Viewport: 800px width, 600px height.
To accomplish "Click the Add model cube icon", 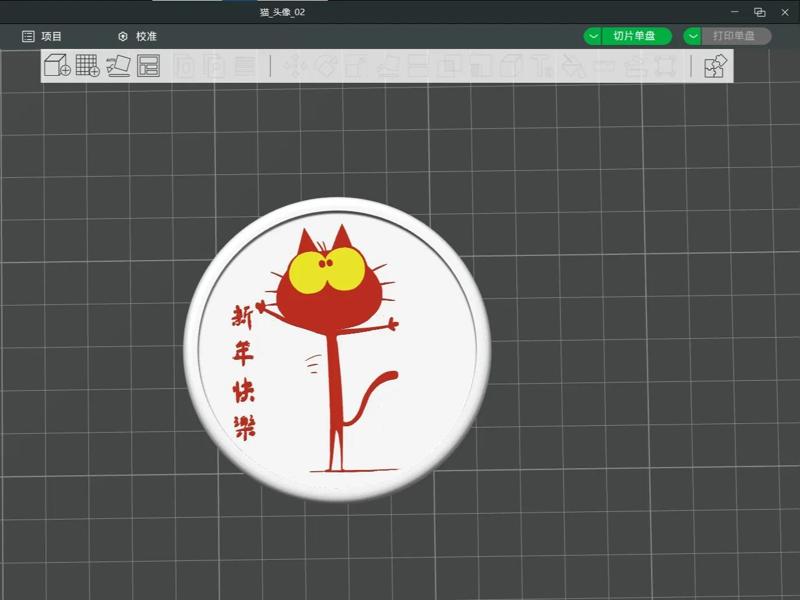I will tap(57, 65).
